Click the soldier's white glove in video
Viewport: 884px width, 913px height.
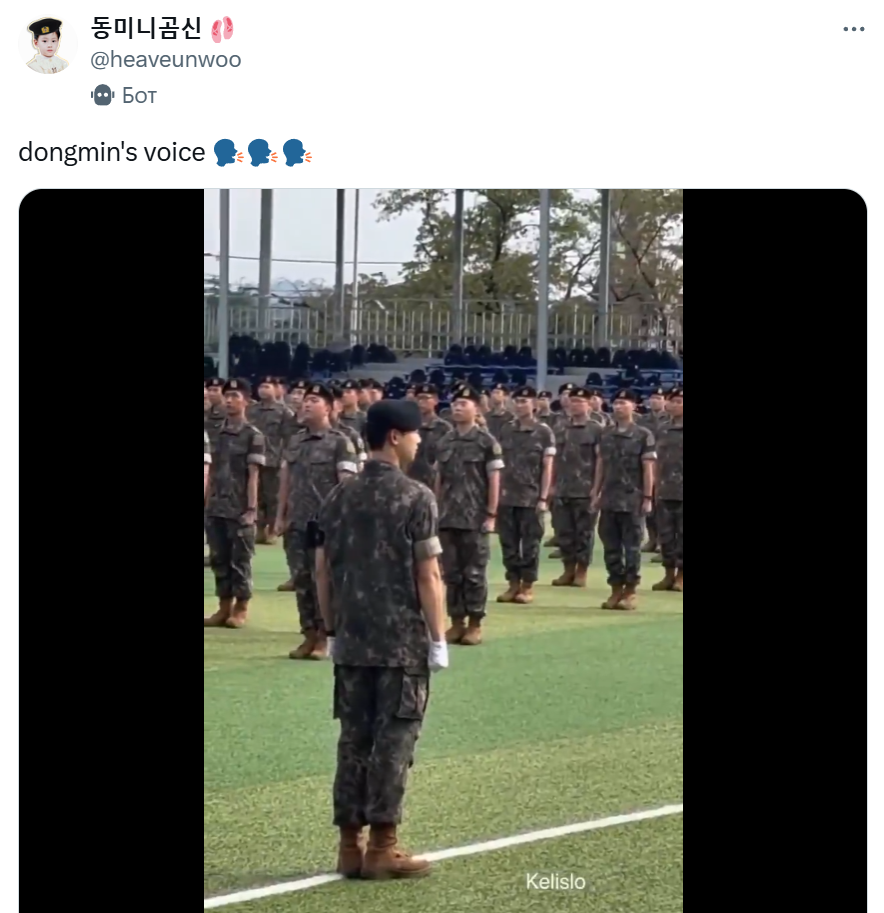click(438, 655)
